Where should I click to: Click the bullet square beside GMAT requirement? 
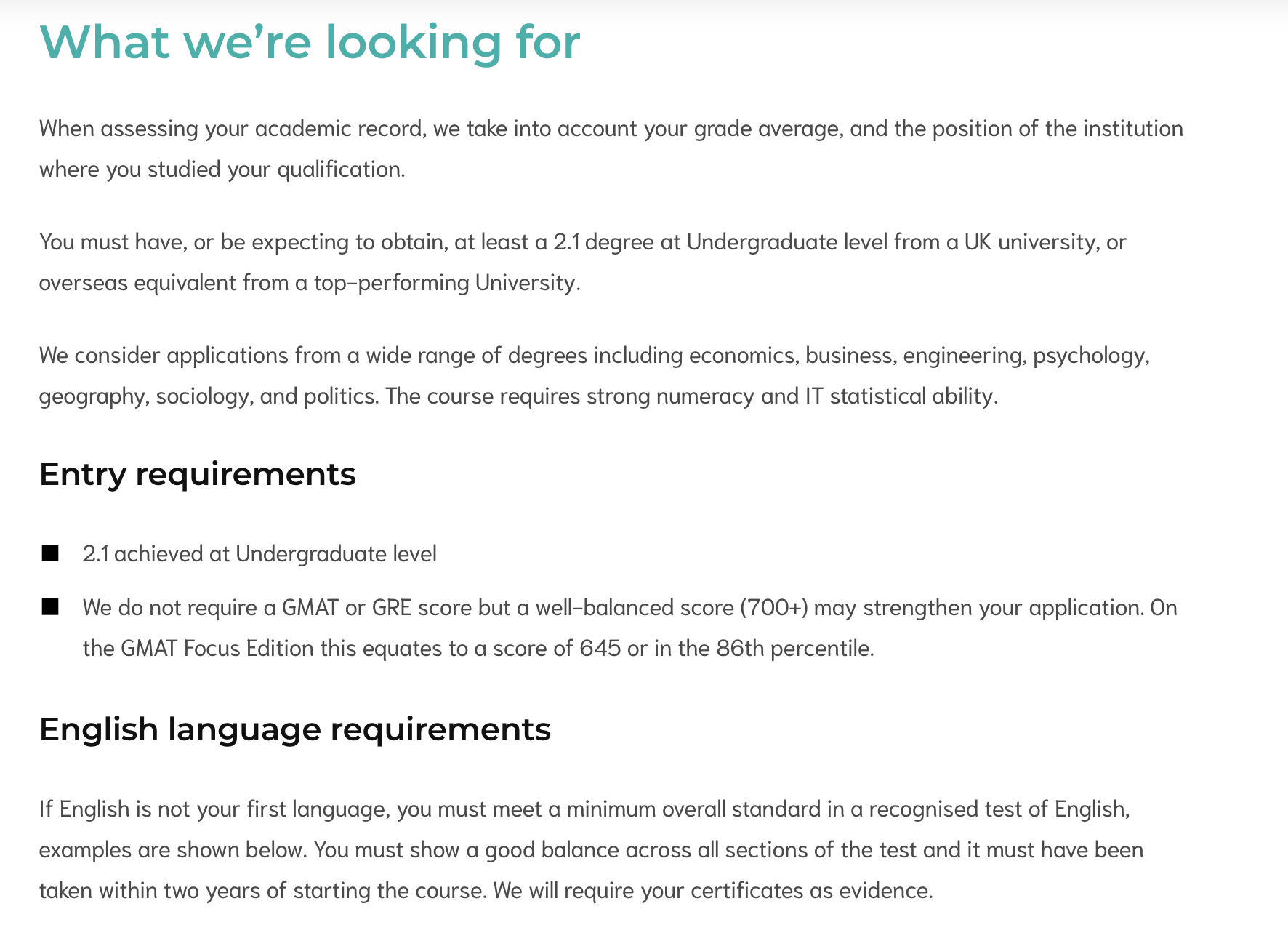tap(50, 607)
